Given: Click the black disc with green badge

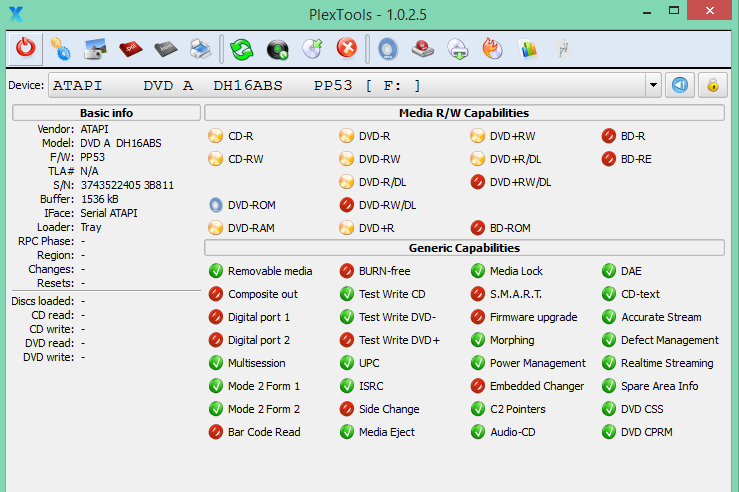Looking at the screenshot, I should coord(278,49).
